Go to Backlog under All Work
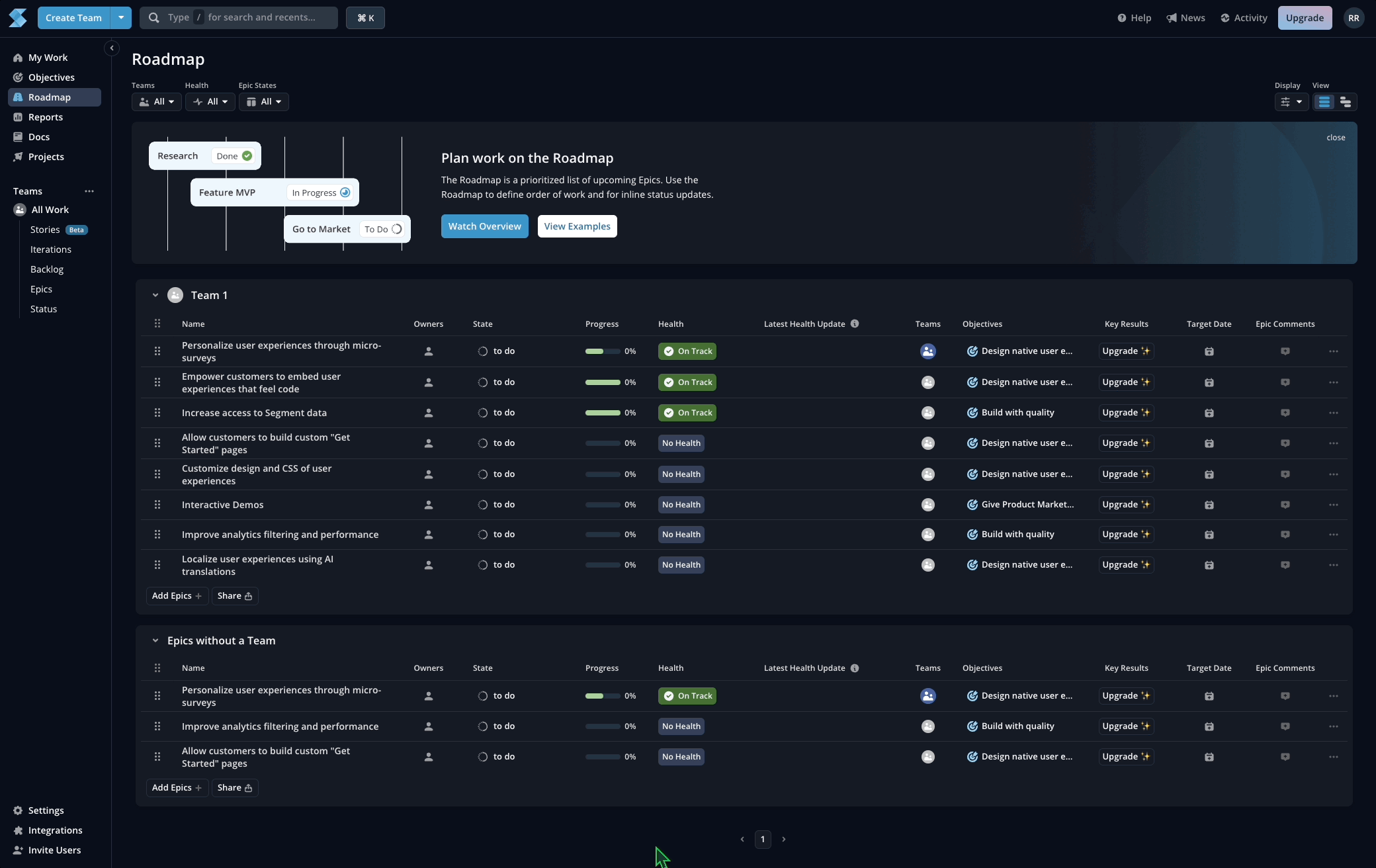 coord(47,269)
